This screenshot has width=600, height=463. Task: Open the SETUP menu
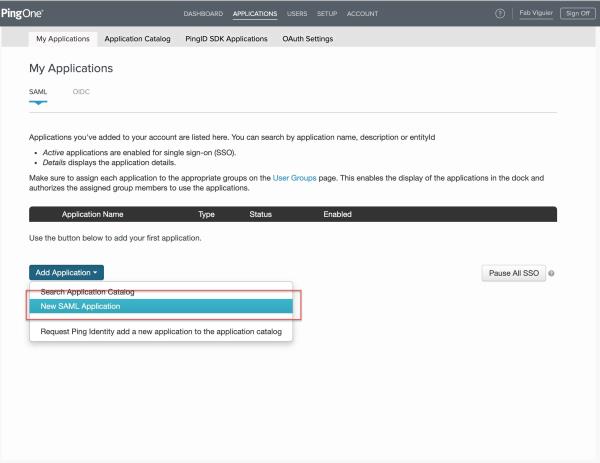coord(327,13)
